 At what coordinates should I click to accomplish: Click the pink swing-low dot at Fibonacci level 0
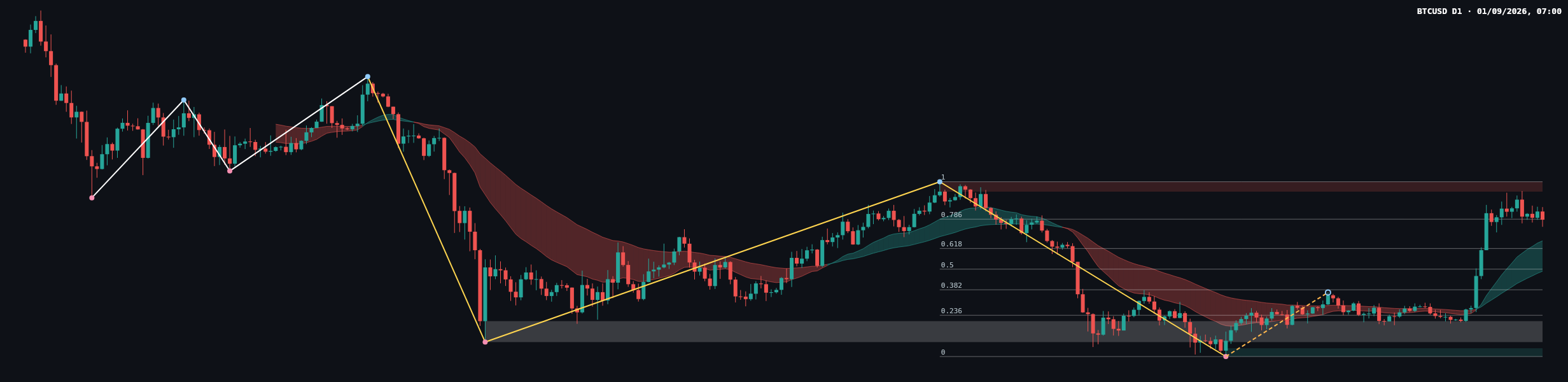pos(1226,357)
